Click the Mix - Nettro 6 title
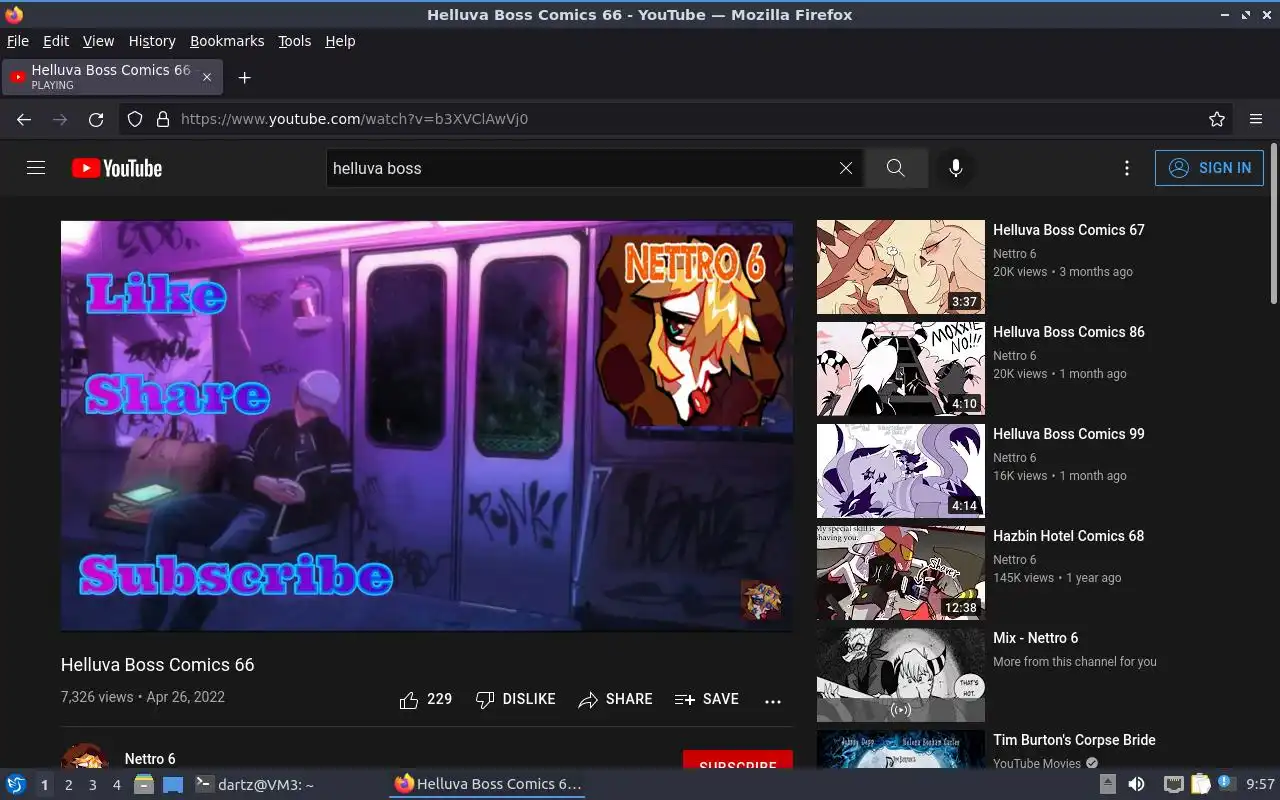1280x800 pixels. [1036, 638]
